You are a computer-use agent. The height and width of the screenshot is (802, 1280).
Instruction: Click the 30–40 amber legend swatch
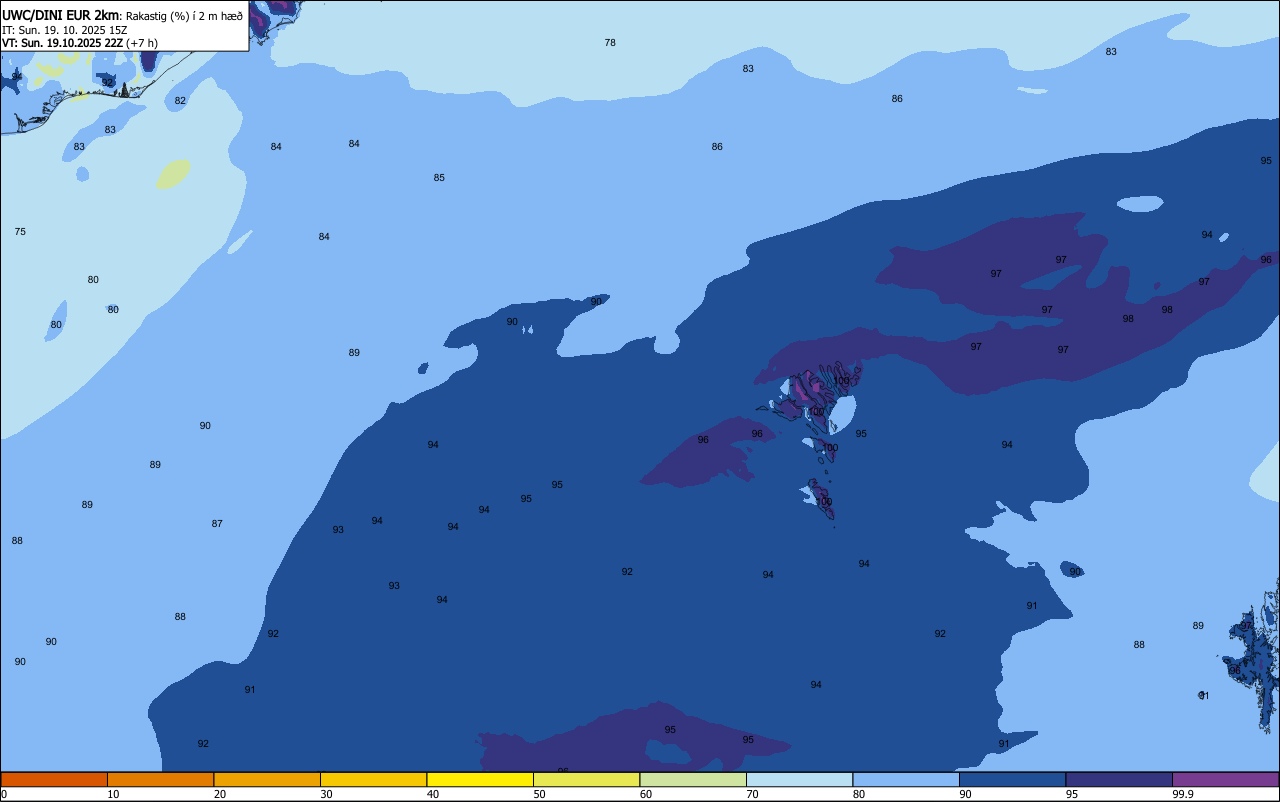pyautogui.click(x=373, y=779)
